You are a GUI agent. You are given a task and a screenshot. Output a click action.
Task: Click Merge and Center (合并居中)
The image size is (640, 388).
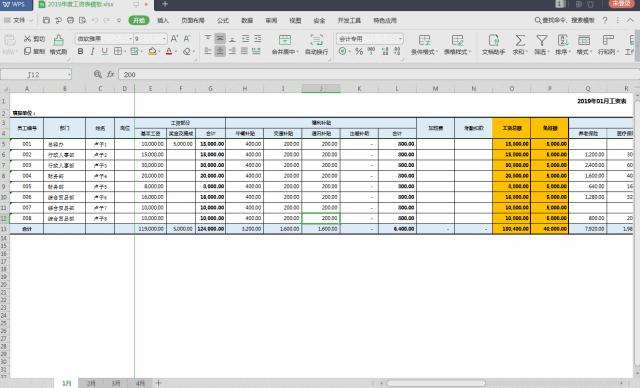285,44
